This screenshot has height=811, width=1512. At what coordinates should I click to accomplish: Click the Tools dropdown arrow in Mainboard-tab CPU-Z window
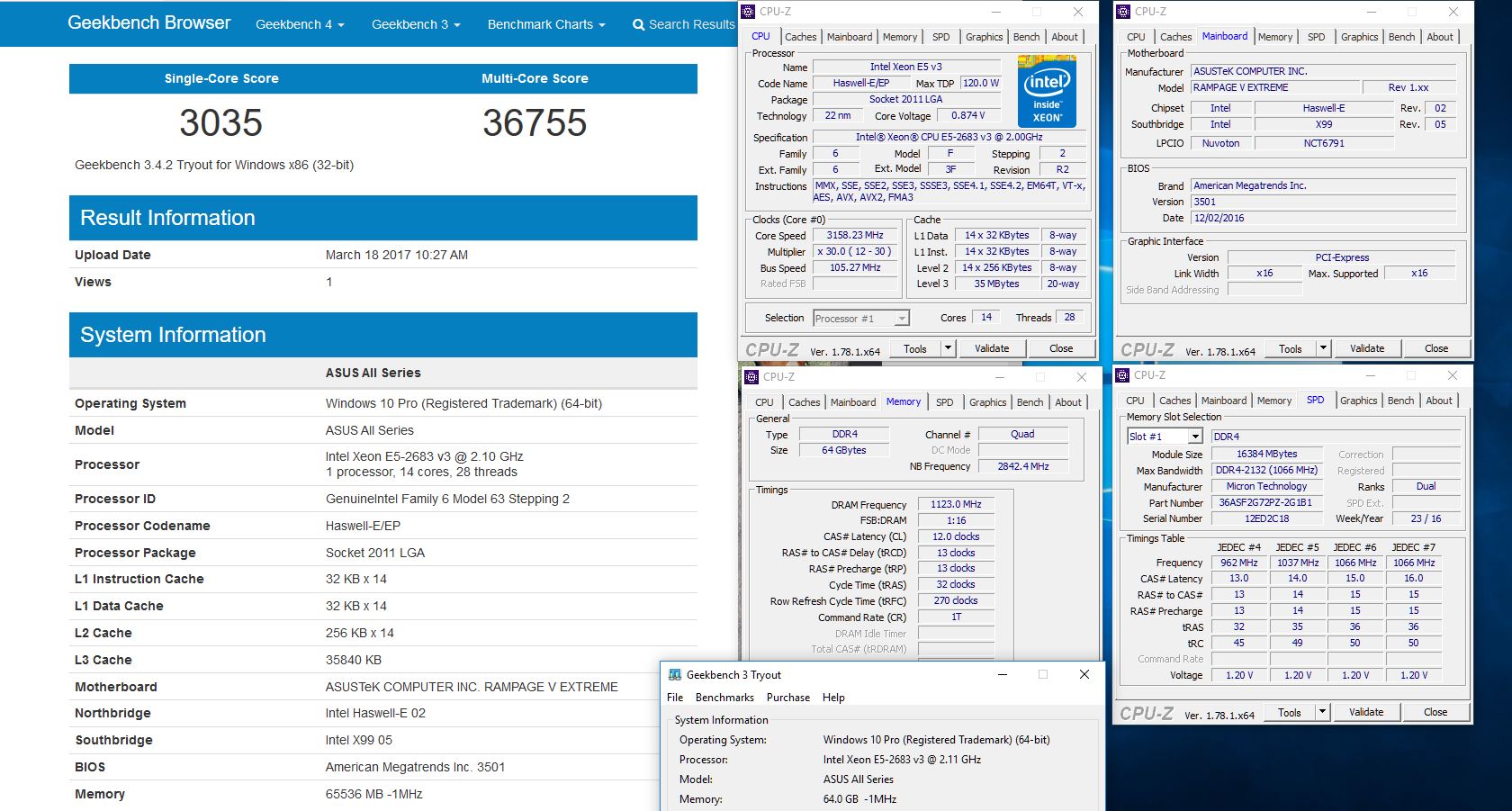1323,348
